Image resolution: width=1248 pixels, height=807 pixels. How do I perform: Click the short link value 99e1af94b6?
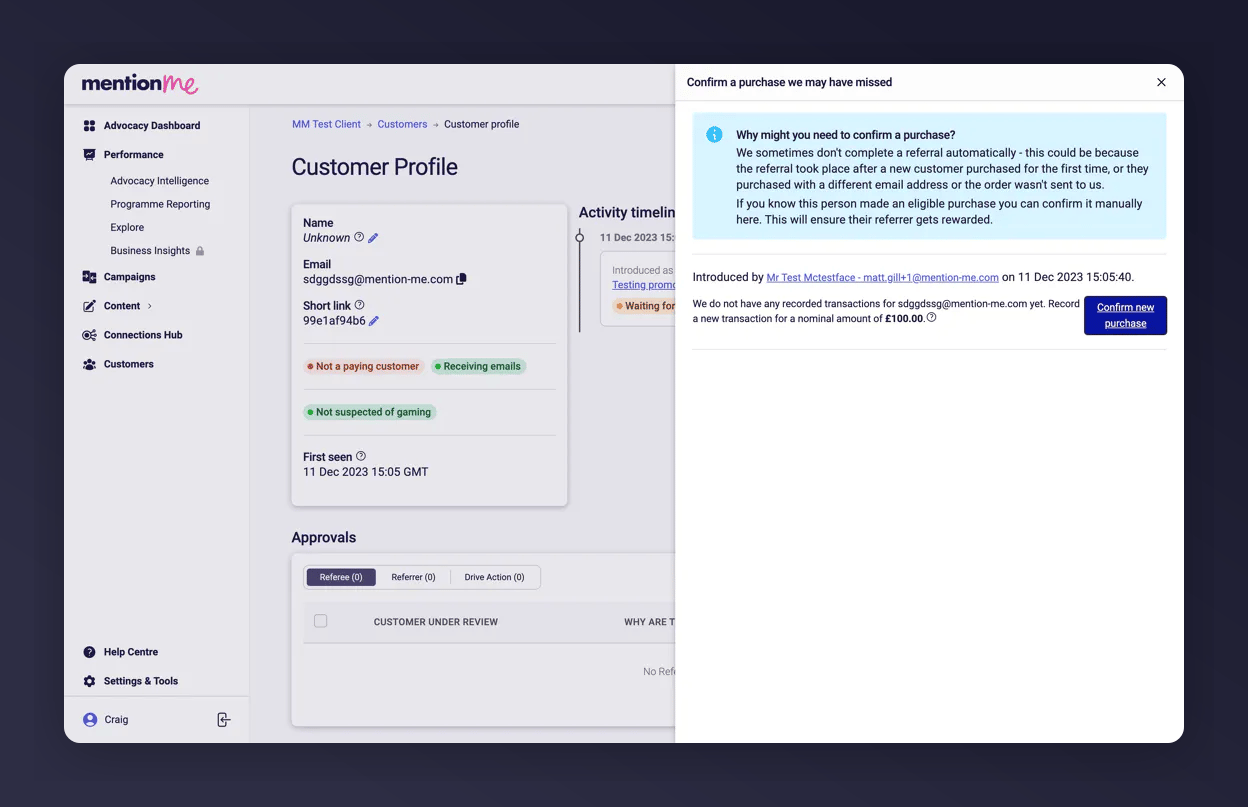(x=334, y=321)
